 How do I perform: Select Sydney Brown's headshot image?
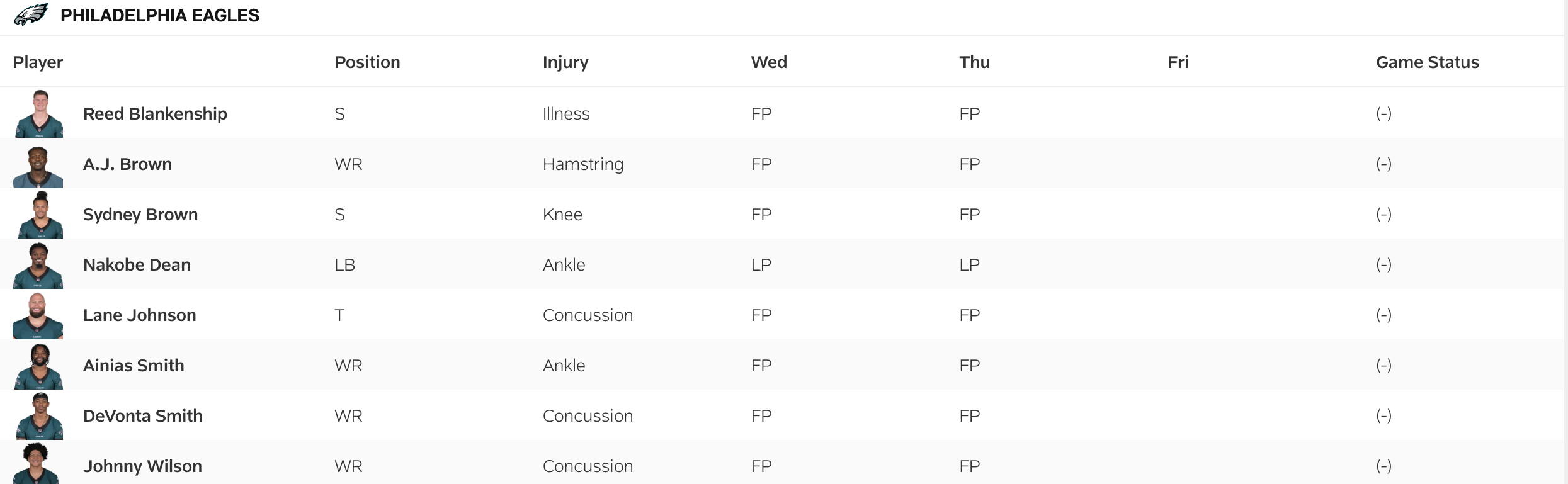click(x=40, y=215)
